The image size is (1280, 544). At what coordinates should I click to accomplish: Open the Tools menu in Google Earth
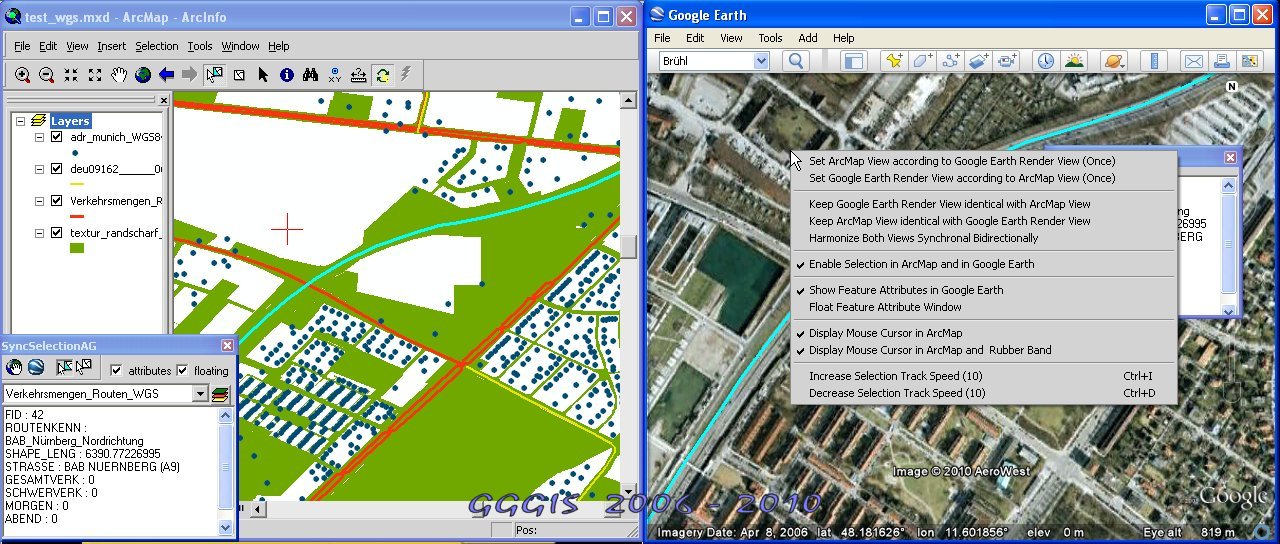[770, 38]
